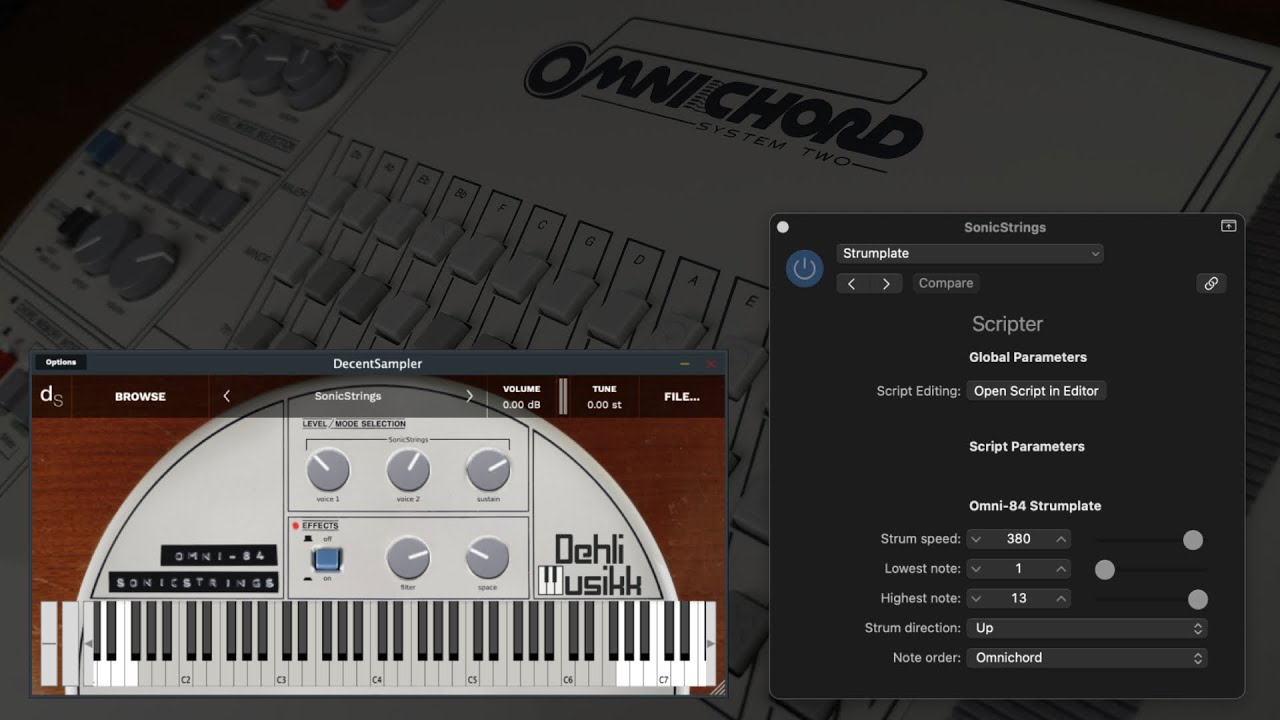
Task: Select next DecentSampler preset arrow
Action: (x=469, y=396)
